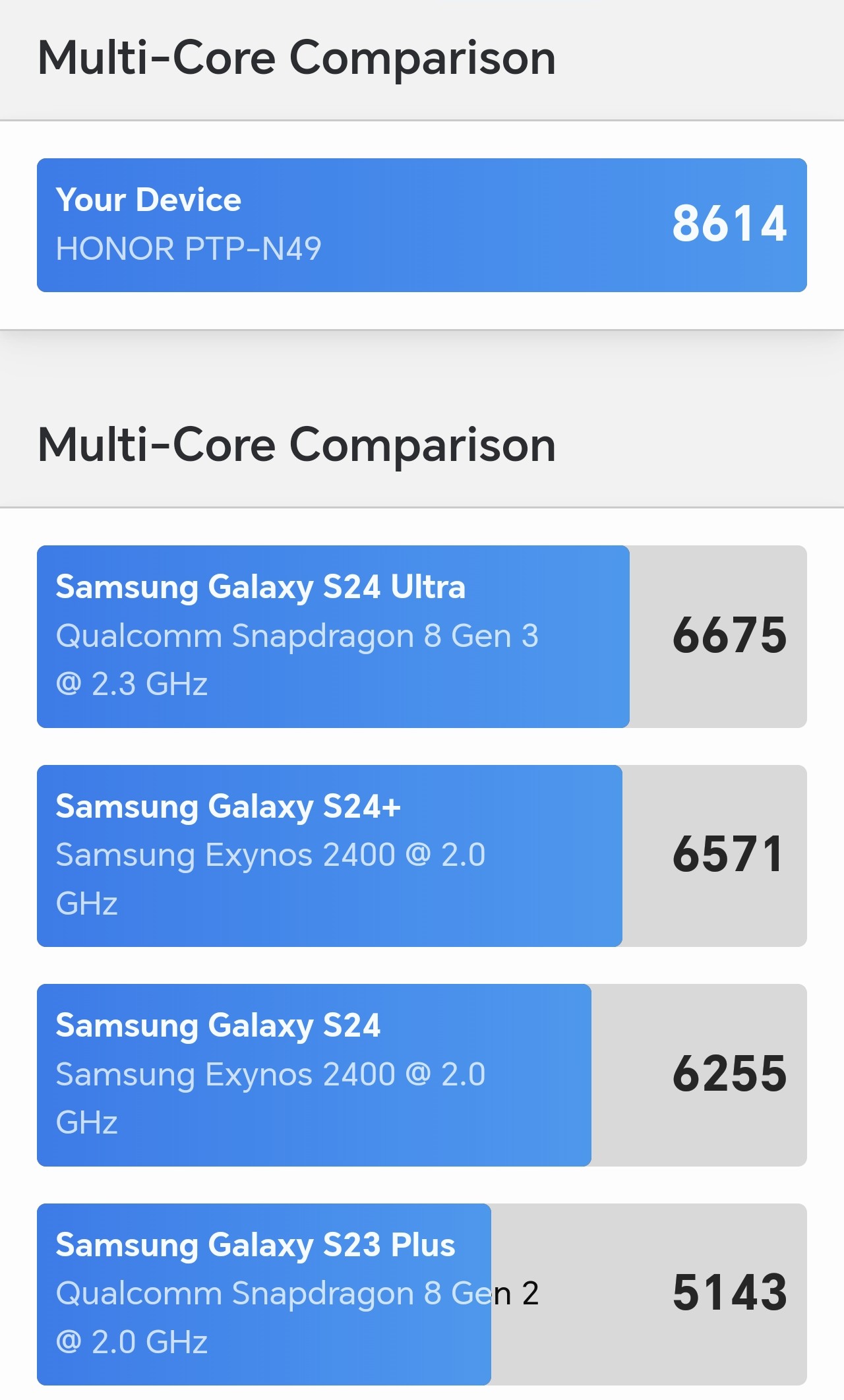Open the Samsung Galaxy S23 Plus entry
The height and width of the screenshot is (1400, 844).
255,1245
